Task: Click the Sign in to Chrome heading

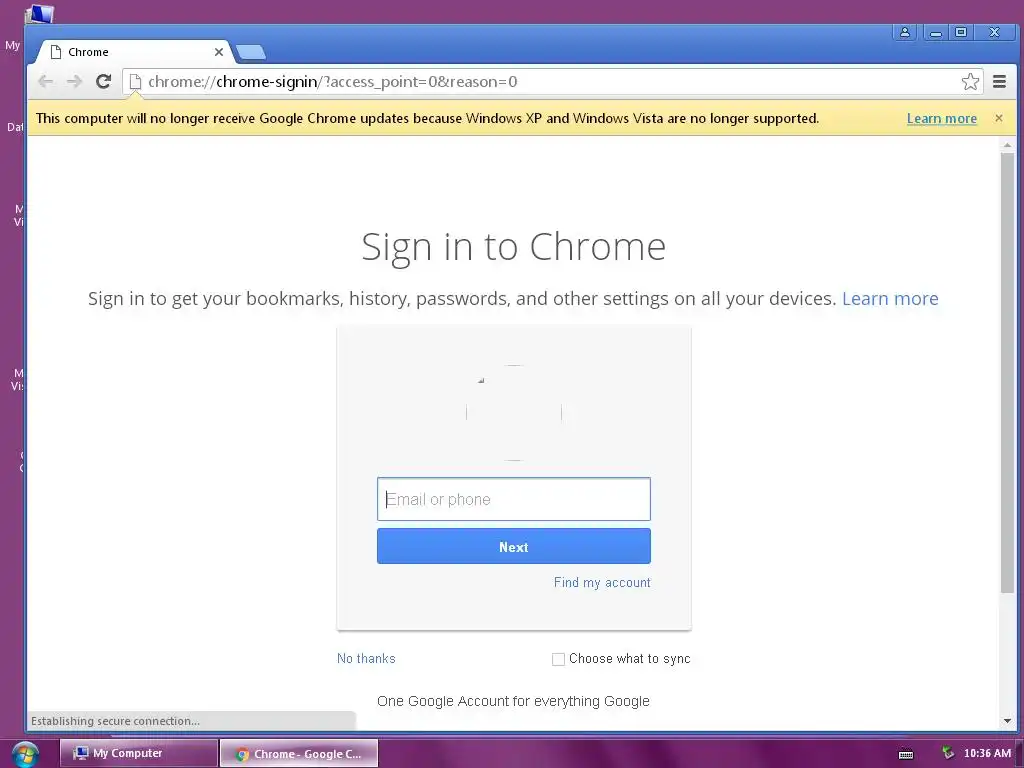Action: pos(513,247)
